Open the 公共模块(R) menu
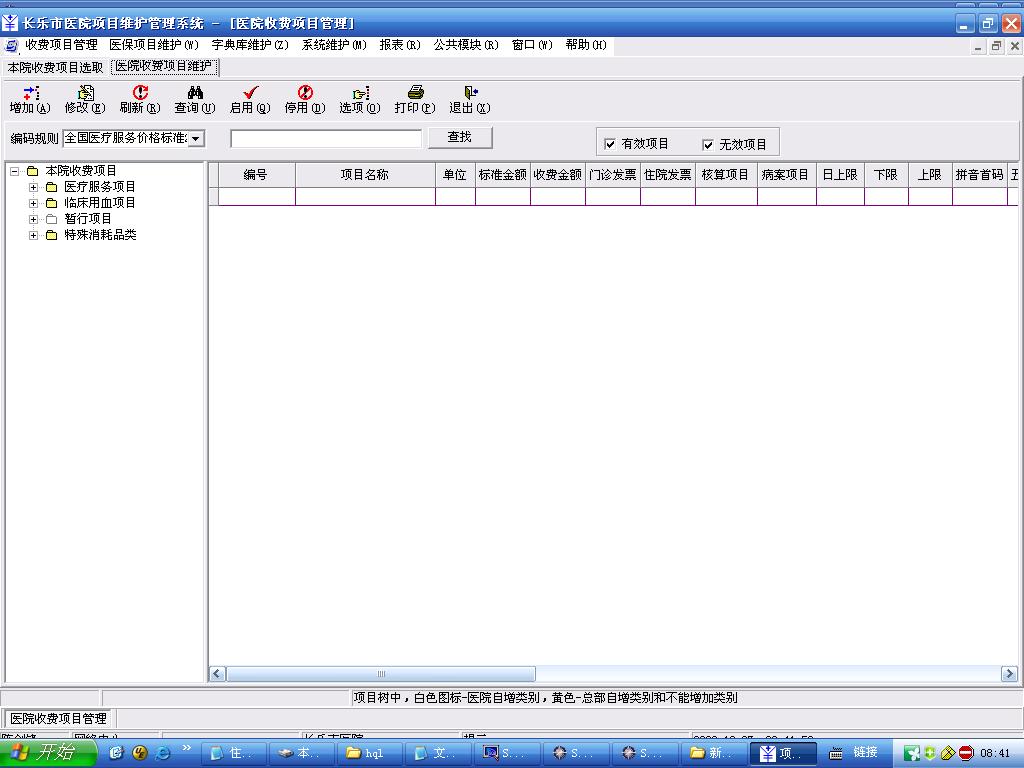Viewport: 1024px width, 768px height. point(466,45)
